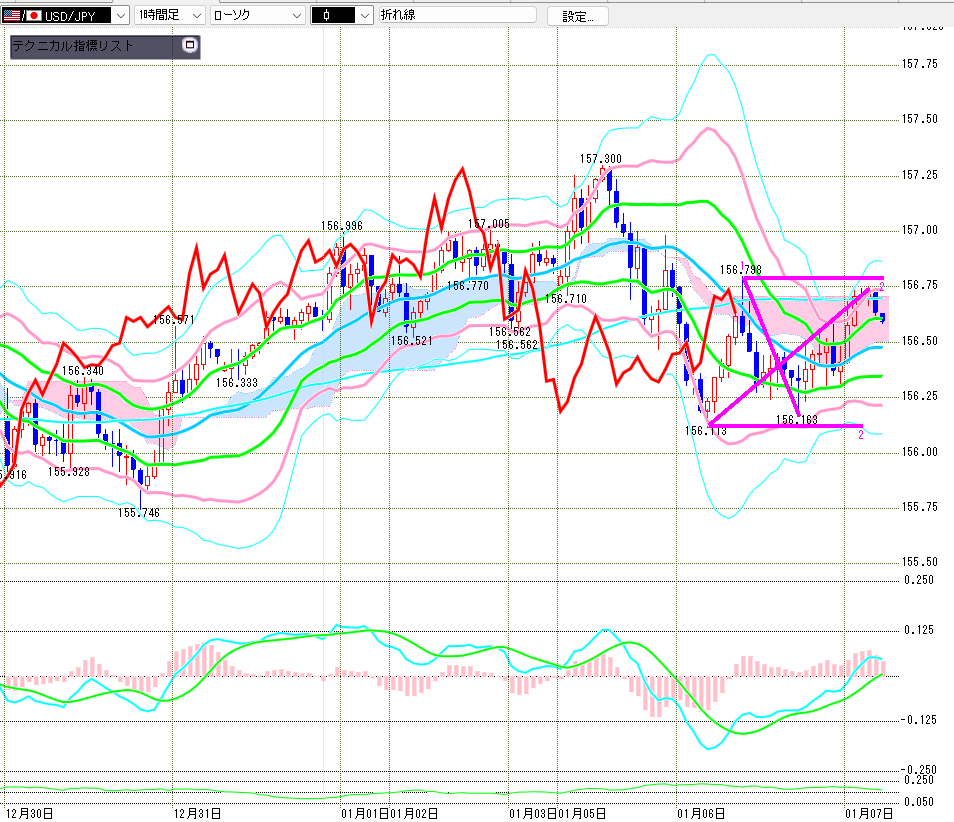Click the US flag icon
This screenshot has height=822, width=954.
coord(11,16)
